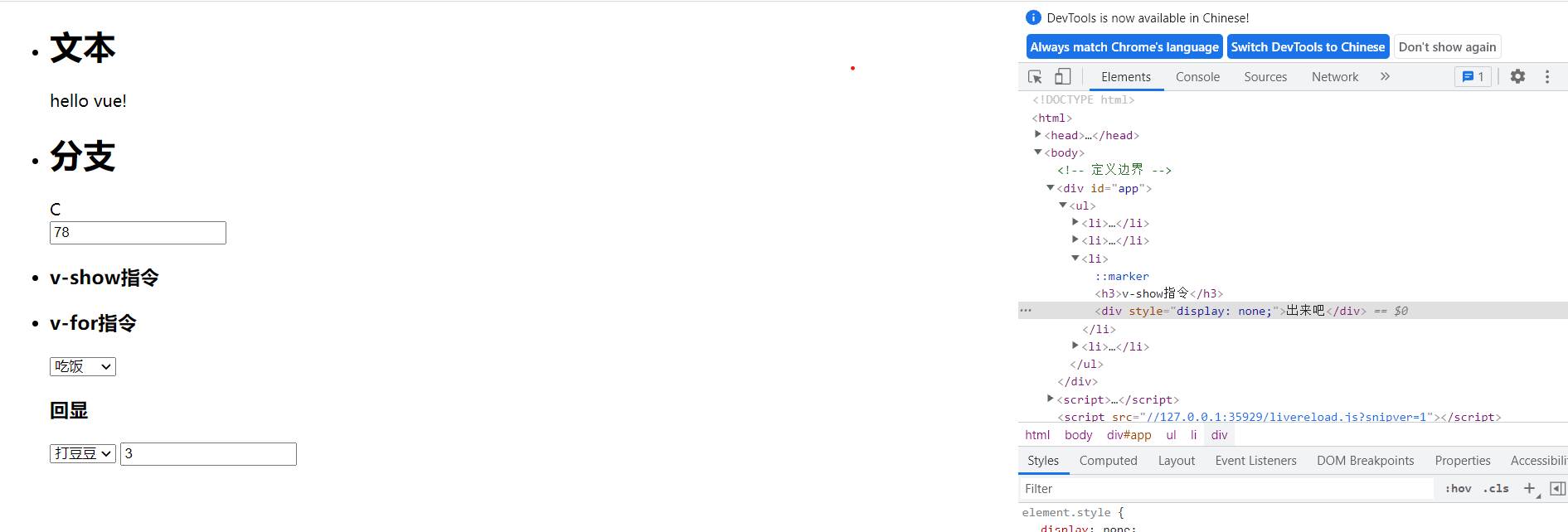
Task: Open the 吃饭 select dropdown
Action: coord(83,366)
